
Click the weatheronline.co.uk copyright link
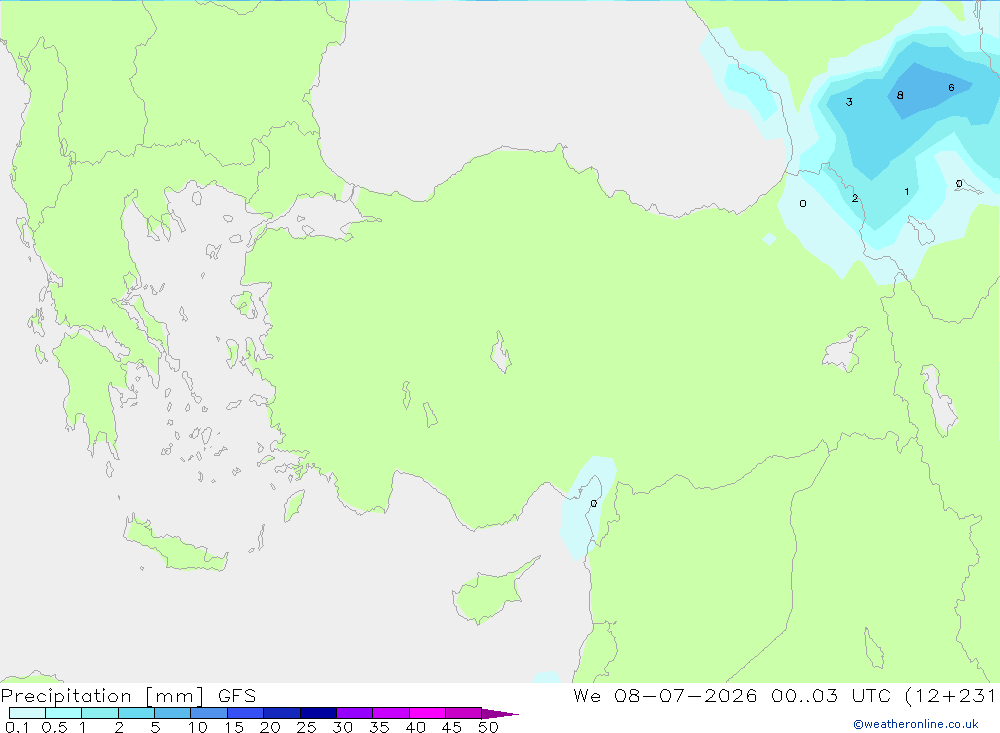click(916, 724)
